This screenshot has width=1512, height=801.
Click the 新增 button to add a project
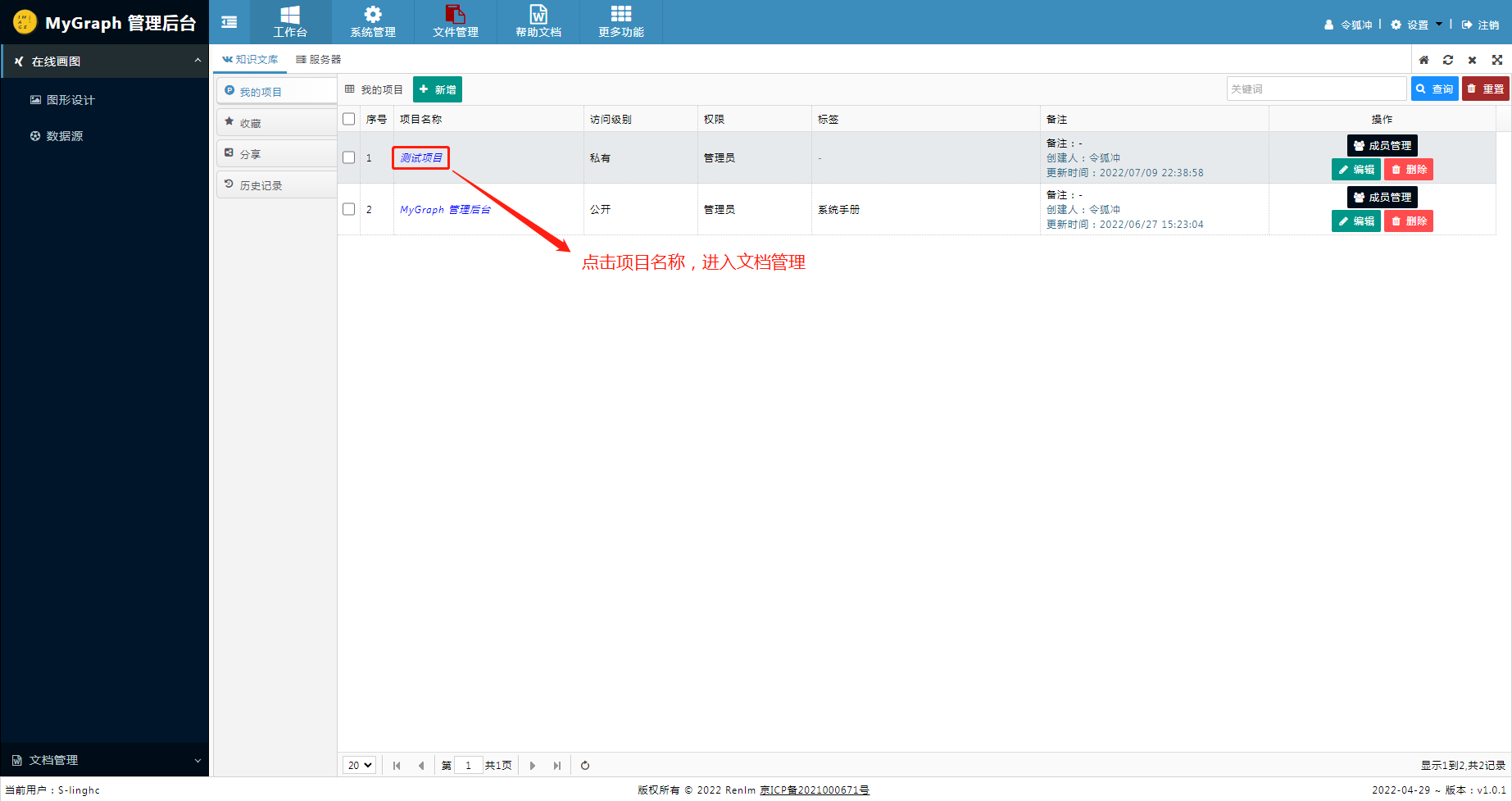437,89
